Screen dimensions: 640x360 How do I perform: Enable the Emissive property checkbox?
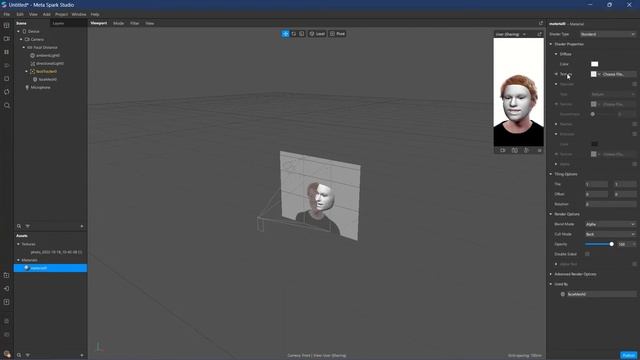coord(634,134)
